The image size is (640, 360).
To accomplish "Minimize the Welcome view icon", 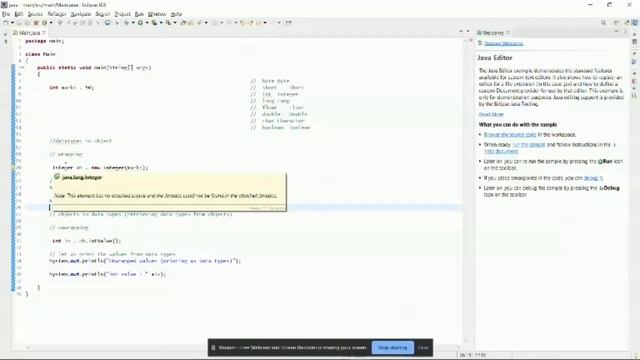I will (617, 31).
